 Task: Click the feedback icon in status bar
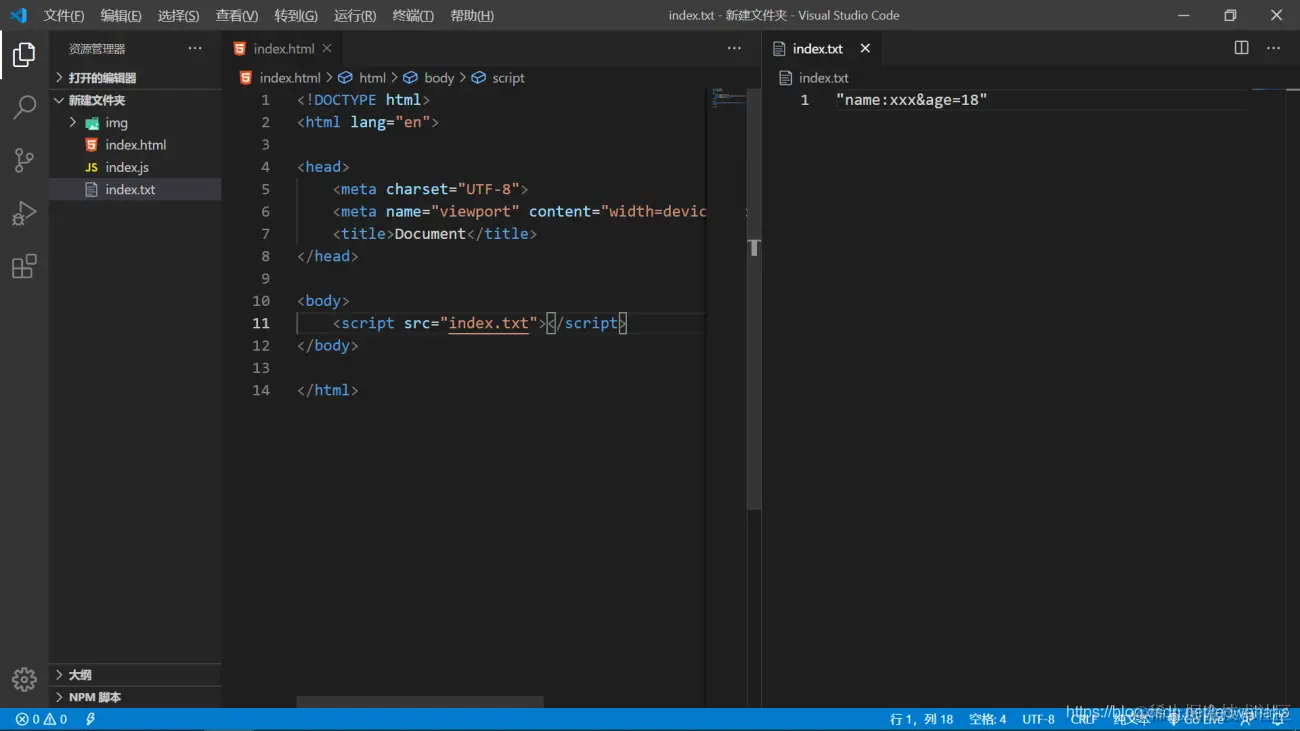[x=1247, y=719]
